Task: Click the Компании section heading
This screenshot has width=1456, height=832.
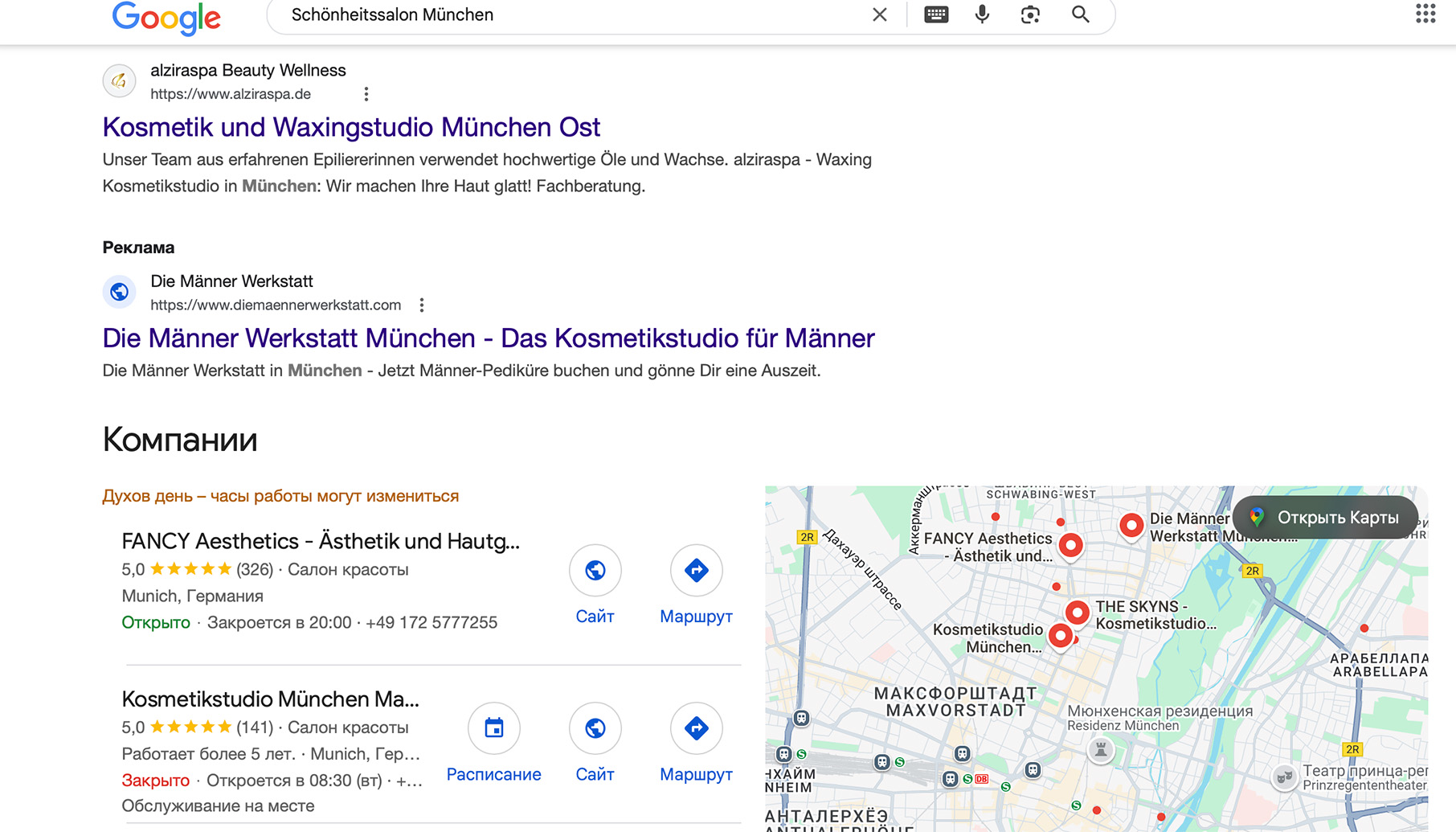Action: [x=180, y=440]
